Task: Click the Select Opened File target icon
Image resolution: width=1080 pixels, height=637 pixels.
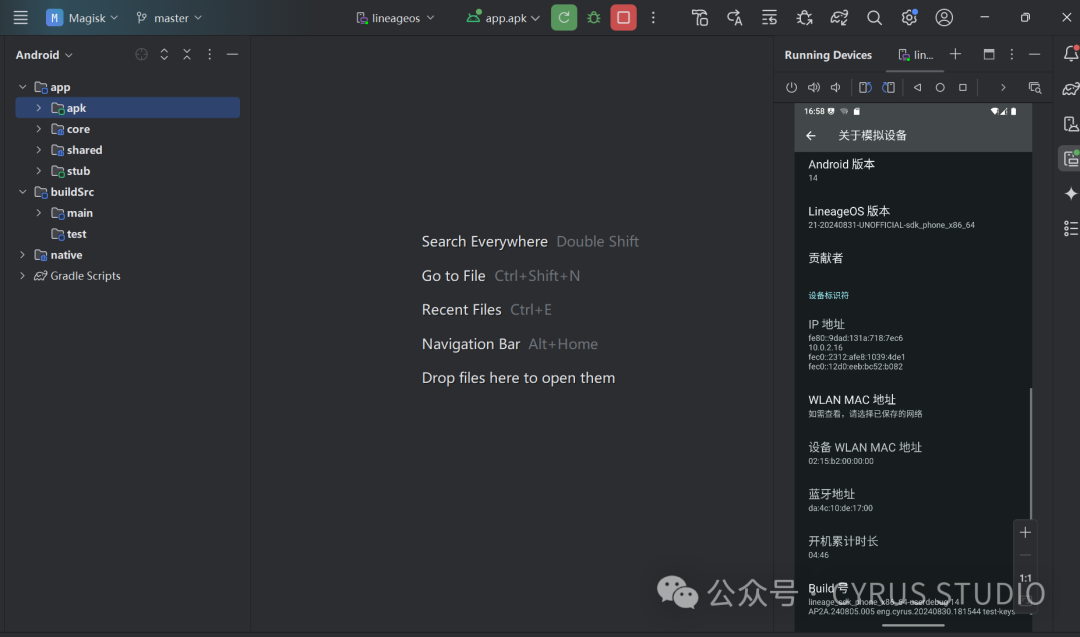Action: click(x=141, y=54)
